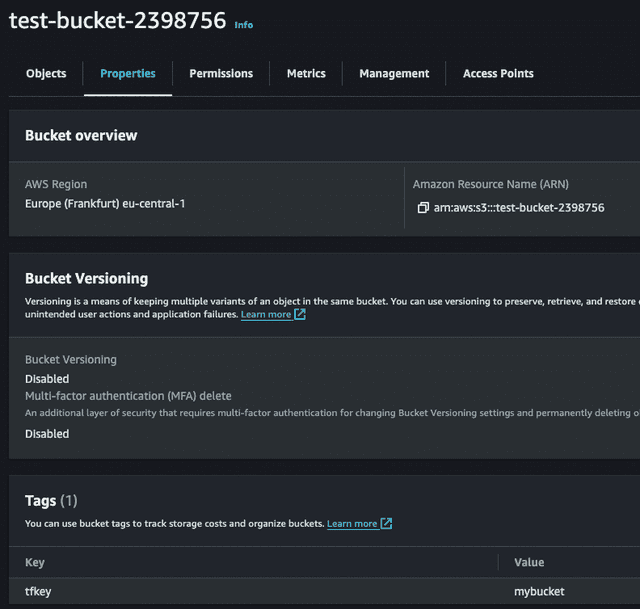Click the Key column header
Viewport: 640px width, 609px height.
tap(35, 563)
